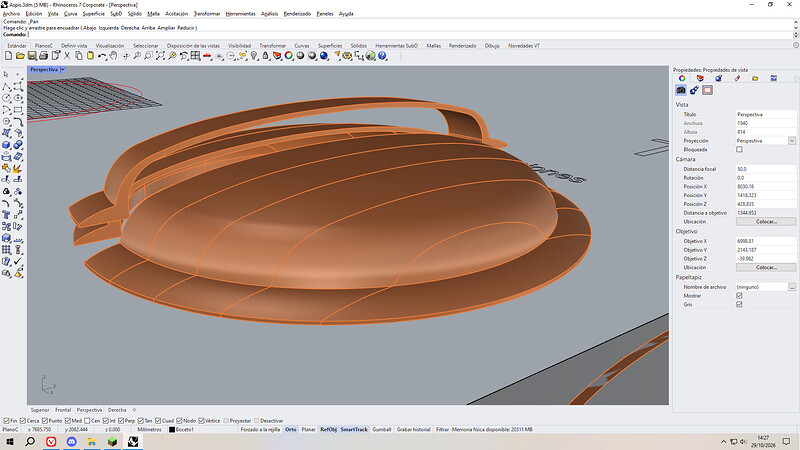Viewport: 800px width, 450px height.
Task: Open the four-viewport layout icon
Action: (x=195, y=56)
